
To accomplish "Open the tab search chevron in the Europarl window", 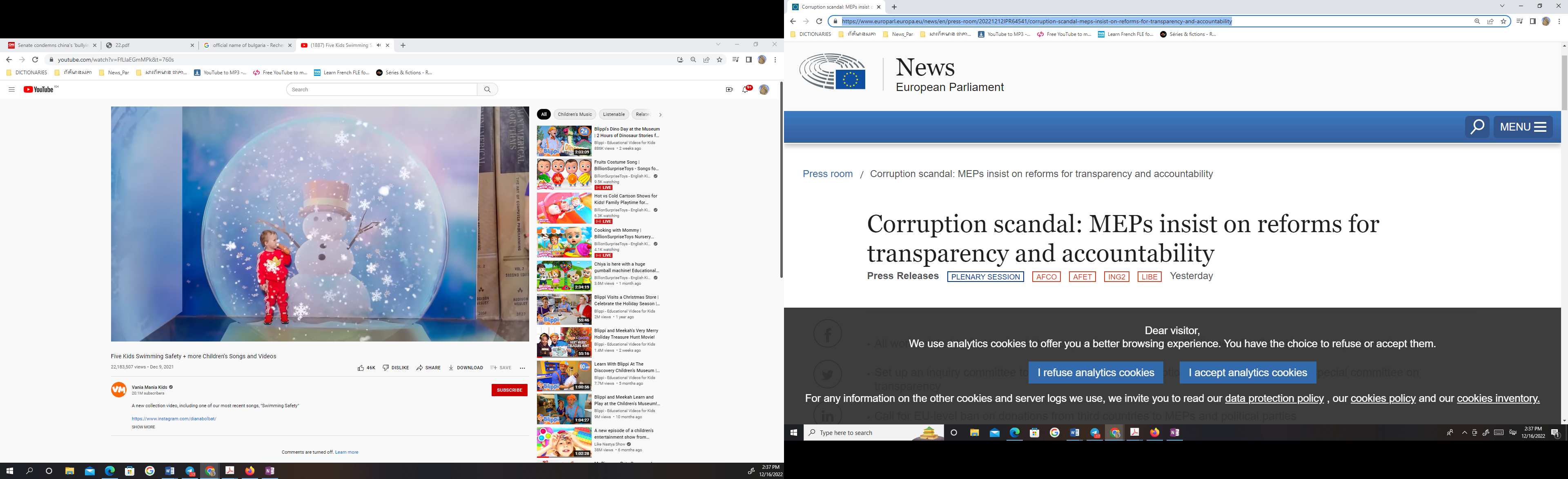I will (1502, 6).
